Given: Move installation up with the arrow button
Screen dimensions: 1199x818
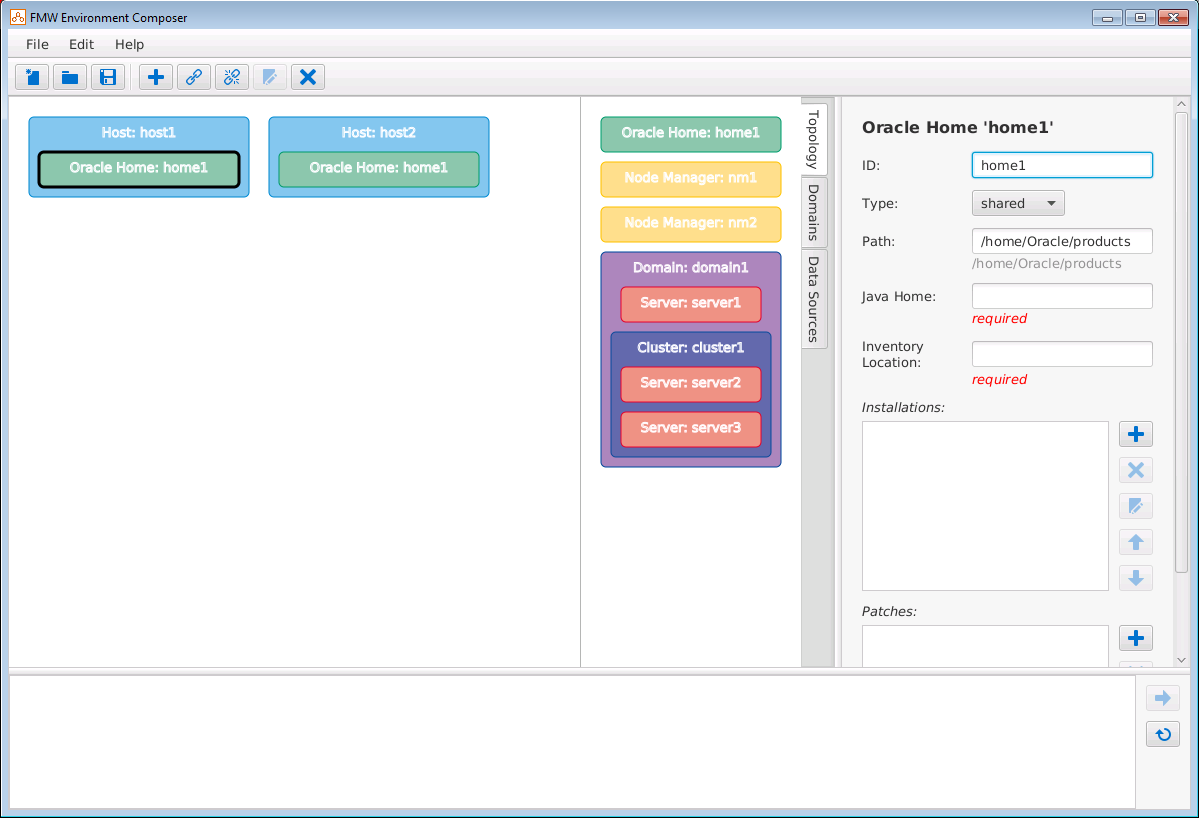Looking at the screenshot, I should [1136, 542].
